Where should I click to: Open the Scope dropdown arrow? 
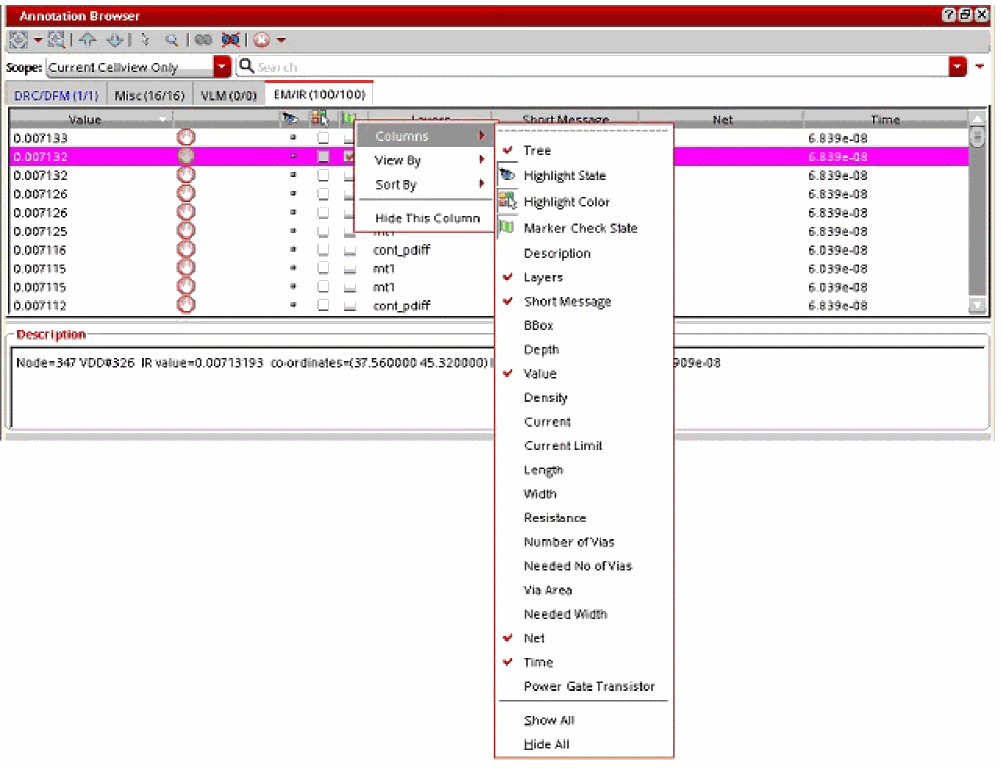pos(222,67)
